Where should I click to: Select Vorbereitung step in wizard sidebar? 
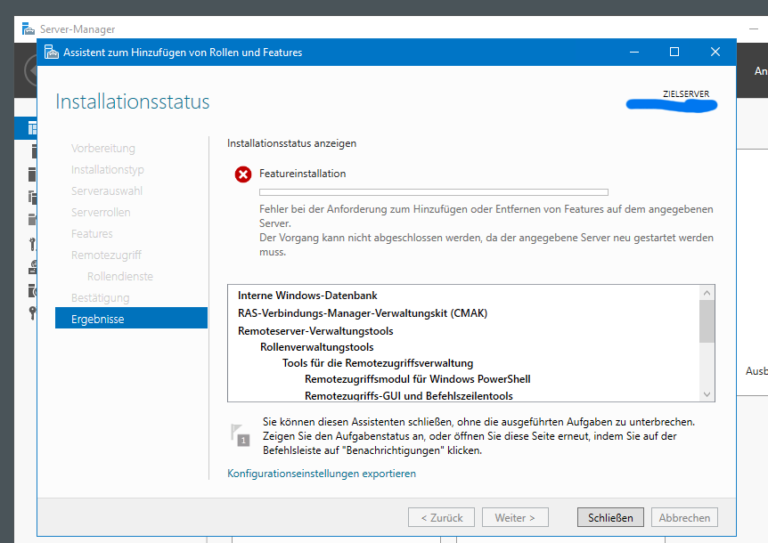[x=103, y=148]
